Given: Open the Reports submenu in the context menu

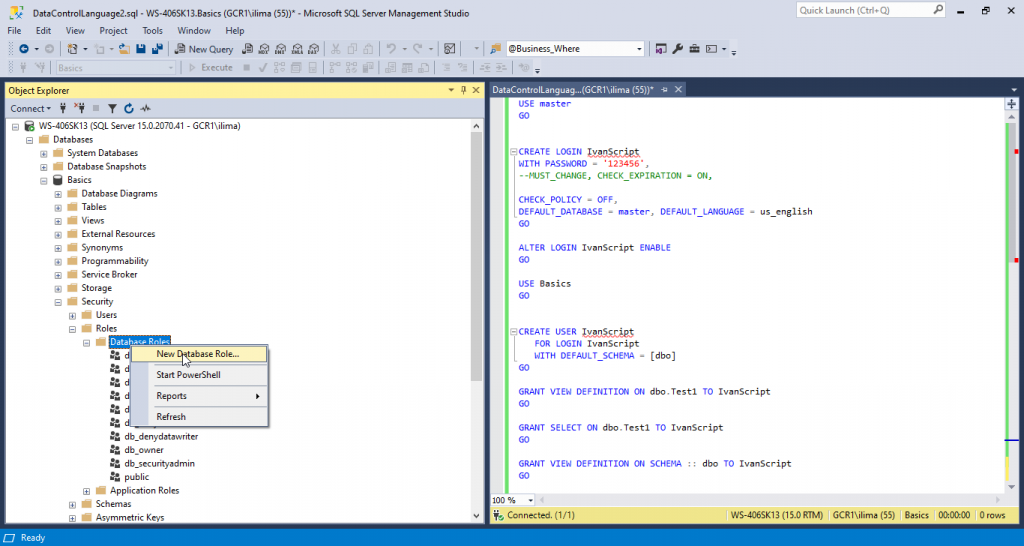Looking at the screenshot, I should [199, 396].
